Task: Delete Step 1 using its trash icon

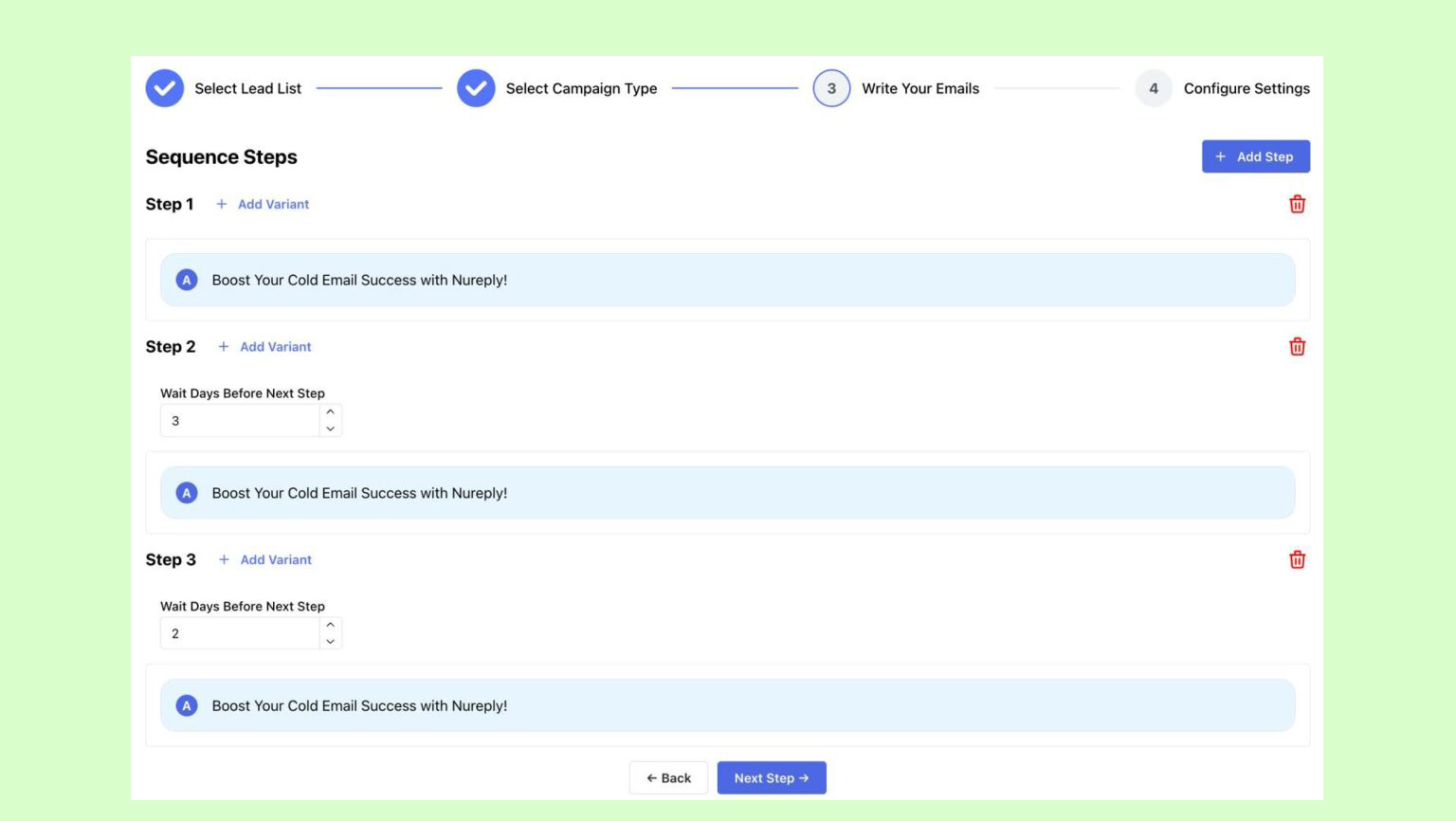Action: (1298, 204)
